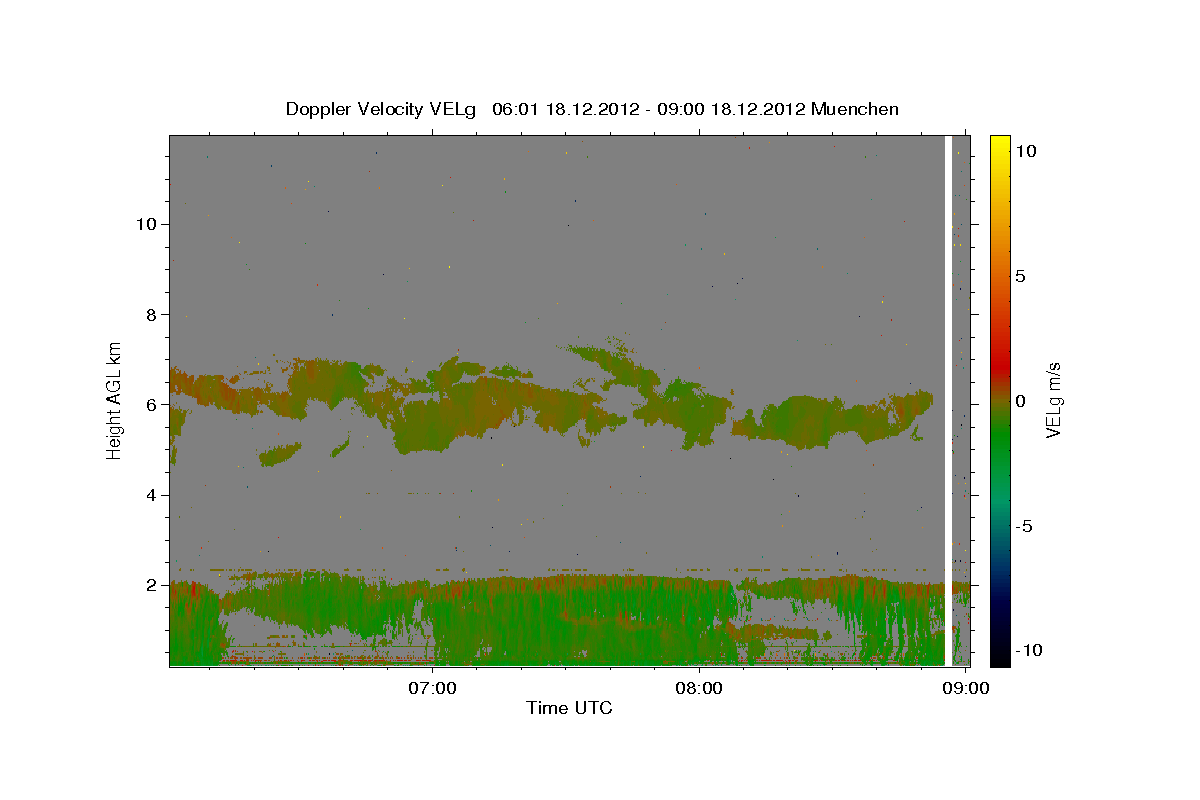Click the plot title 'Doppler Velocity VELg'
This screenshot has width=1200, height=800.
[383, 109]
